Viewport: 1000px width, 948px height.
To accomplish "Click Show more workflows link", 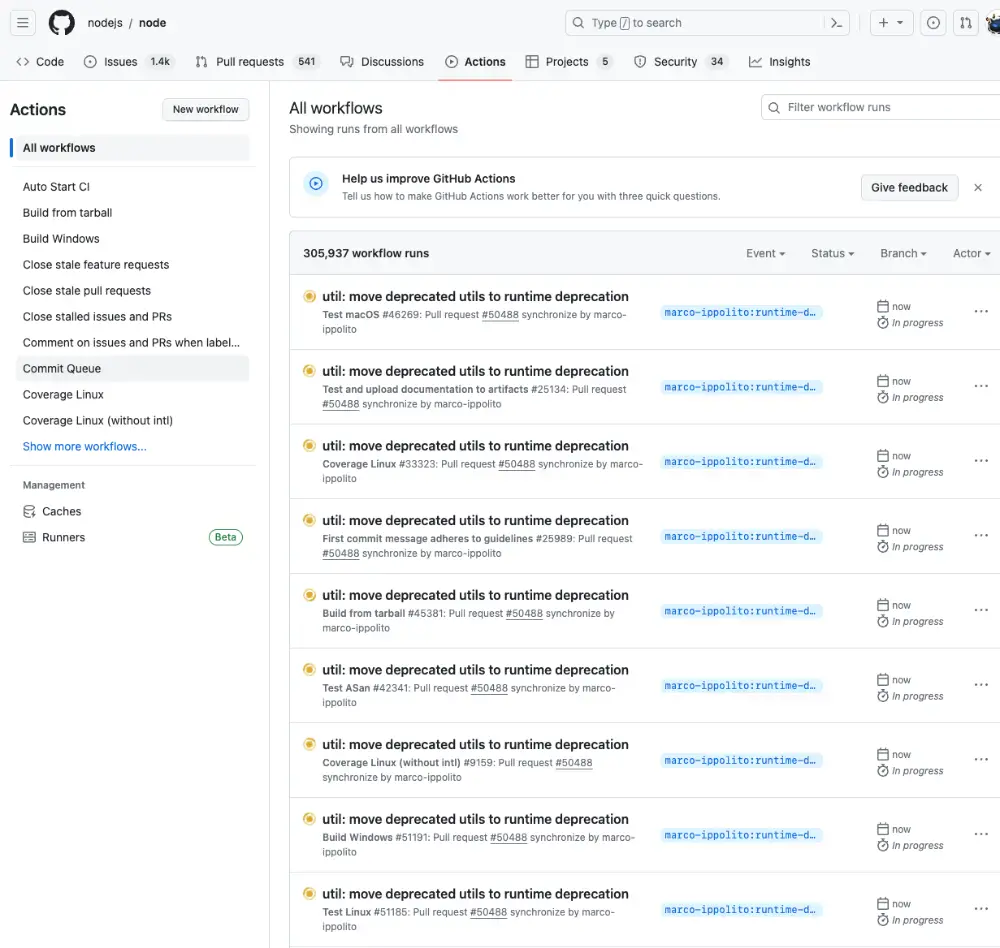I will 85,447.
